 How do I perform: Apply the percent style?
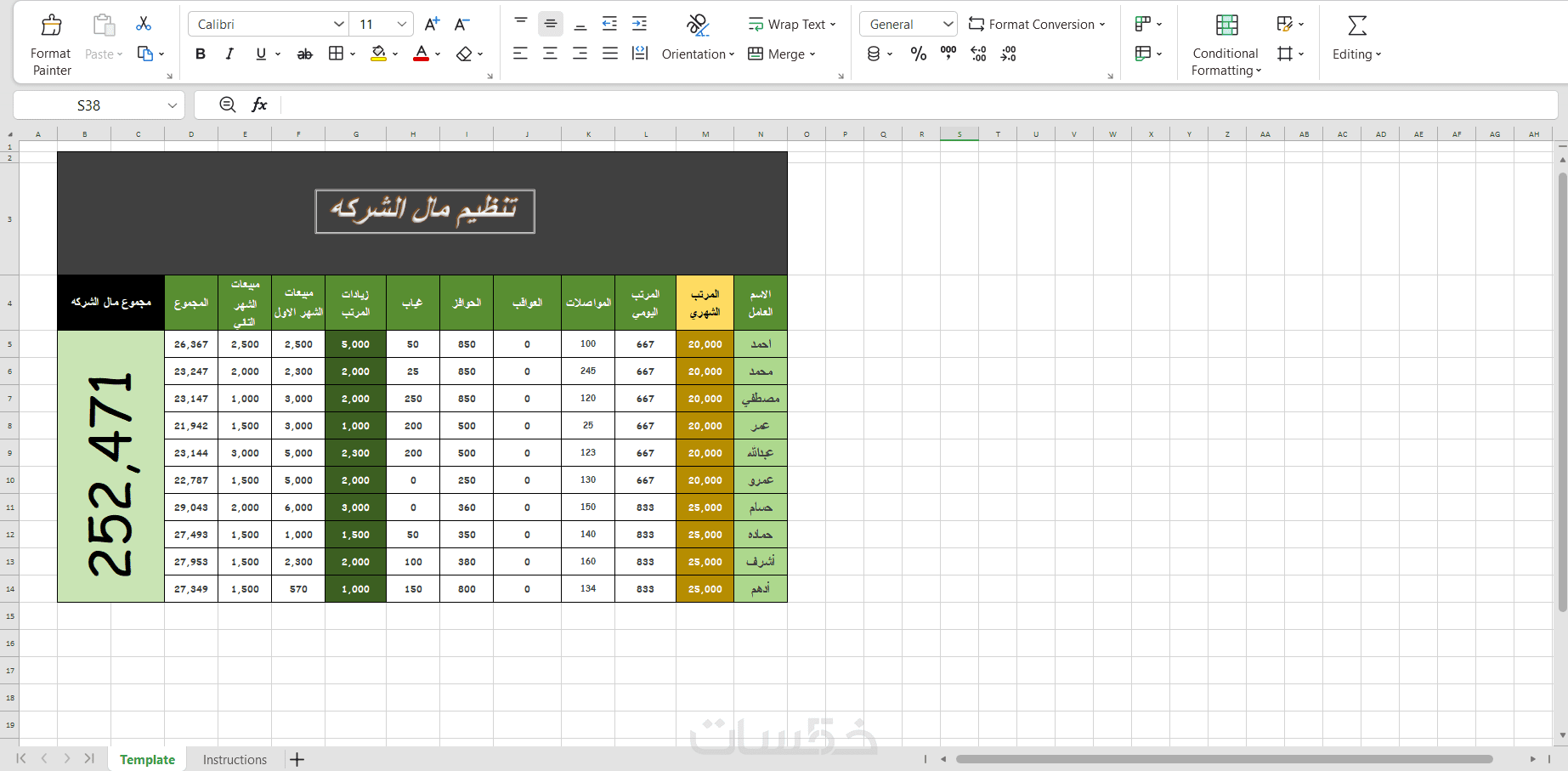pyautogui.click(x=919, y=54)
